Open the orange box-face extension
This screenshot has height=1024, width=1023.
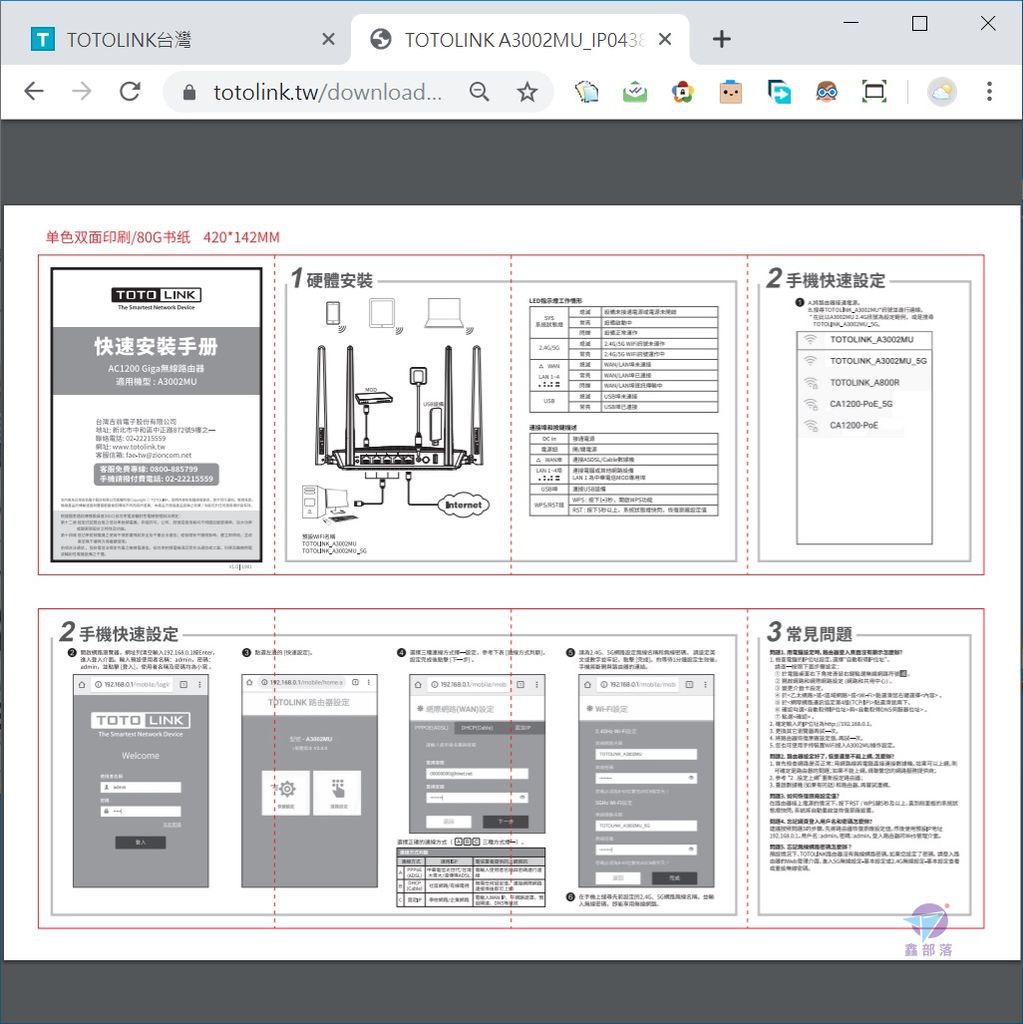click(x=730, y=92)
